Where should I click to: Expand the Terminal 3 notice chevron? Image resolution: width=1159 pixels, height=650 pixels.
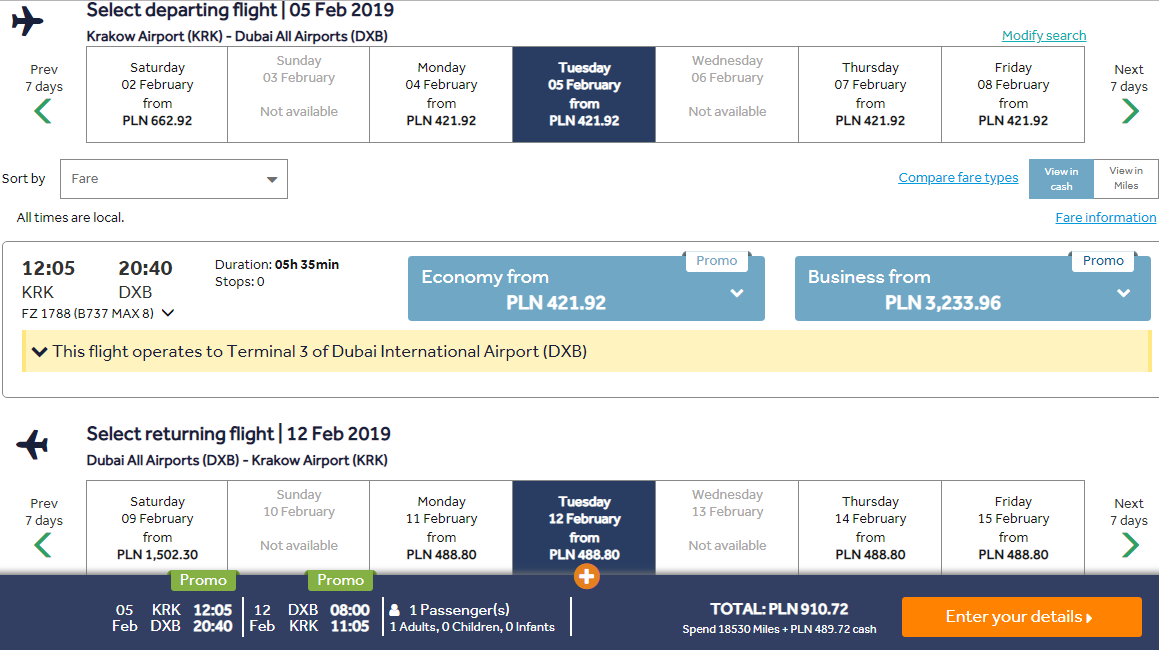coord(40,352)
